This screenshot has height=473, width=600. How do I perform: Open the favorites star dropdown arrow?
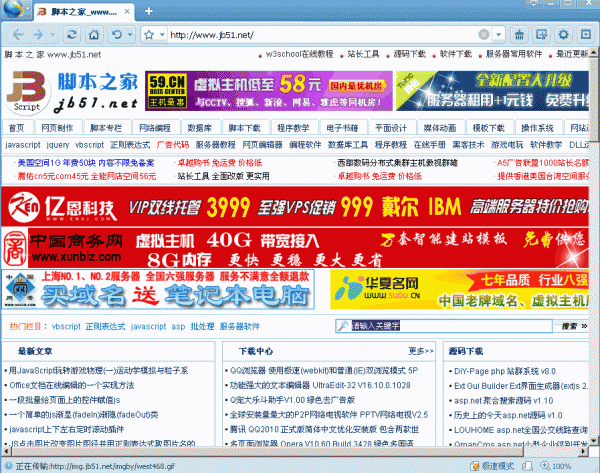tap(162, 35)
